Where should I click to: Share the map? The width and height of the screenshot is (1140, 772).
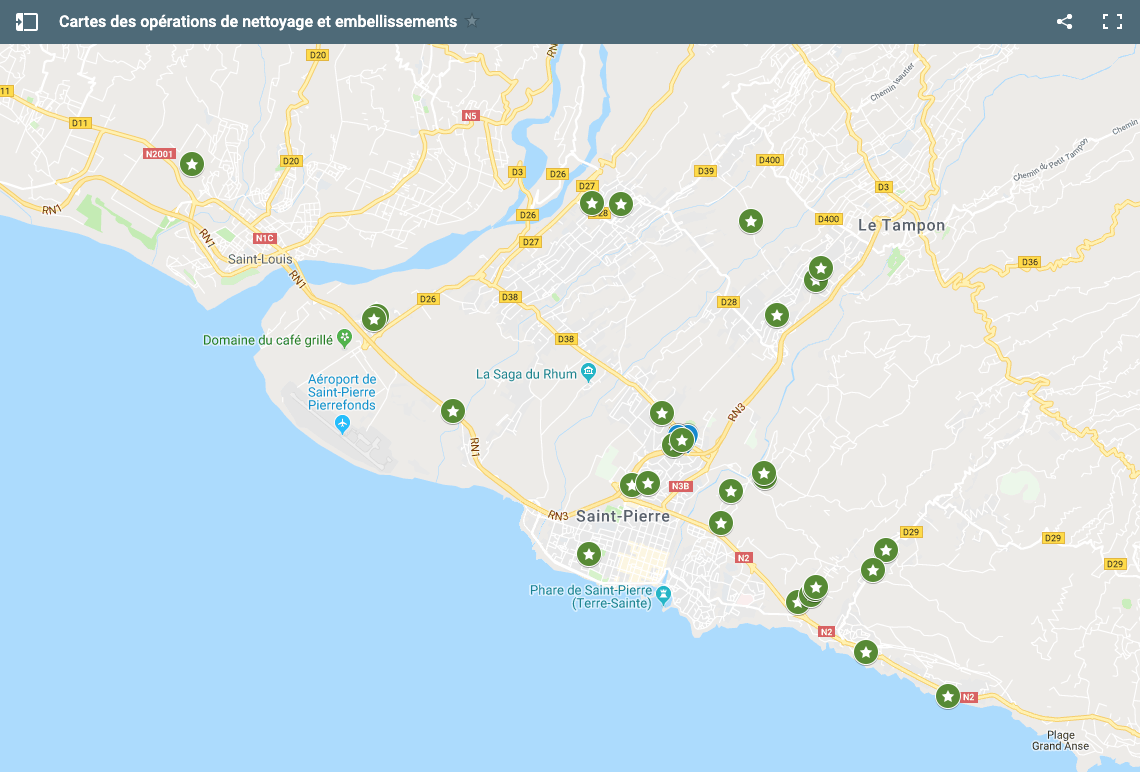coord(1064,22)
